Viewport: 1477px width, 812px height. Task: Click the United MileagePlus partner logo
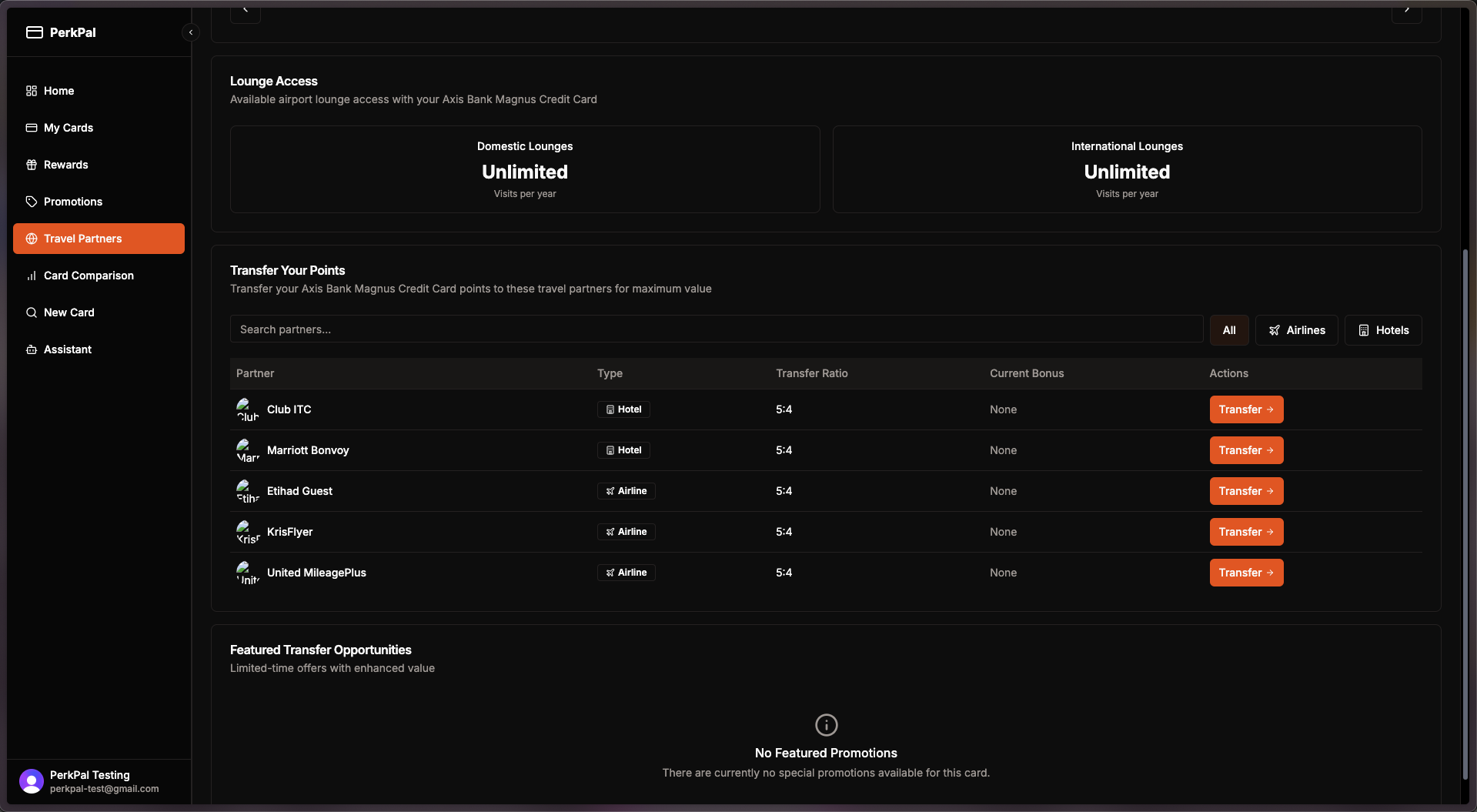(x=248, y=573)
